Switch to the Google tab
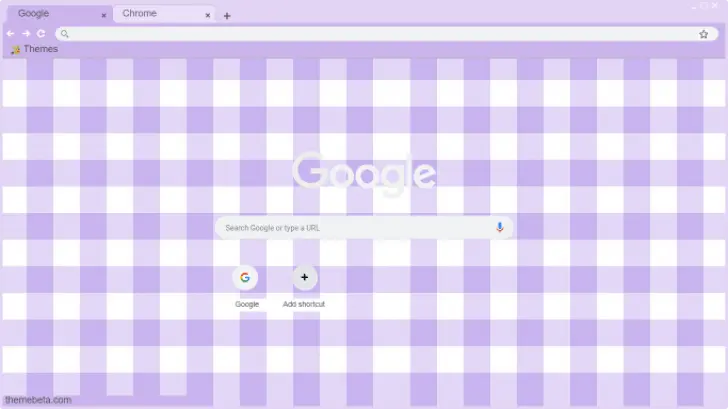This screenshot has height=409, width=728. tap(50, 14)
